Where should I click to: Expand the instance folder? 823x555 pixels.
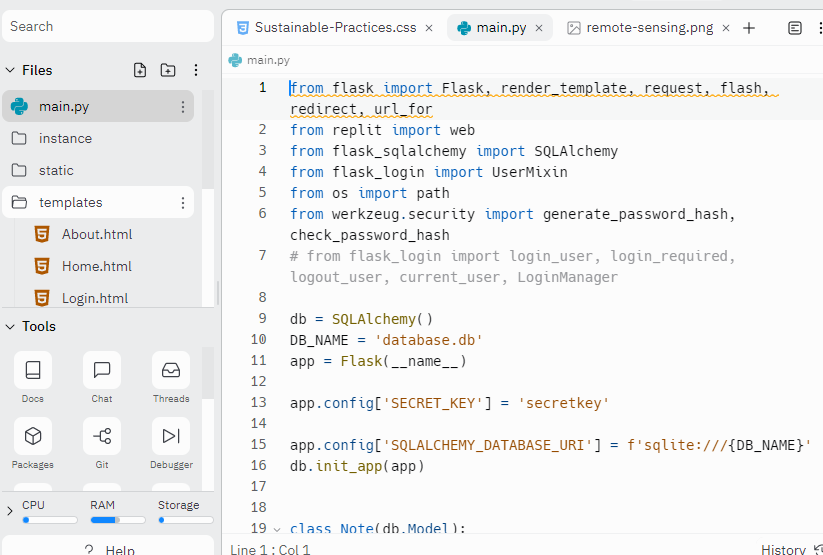pyautogui.click(x=98, y=139)
